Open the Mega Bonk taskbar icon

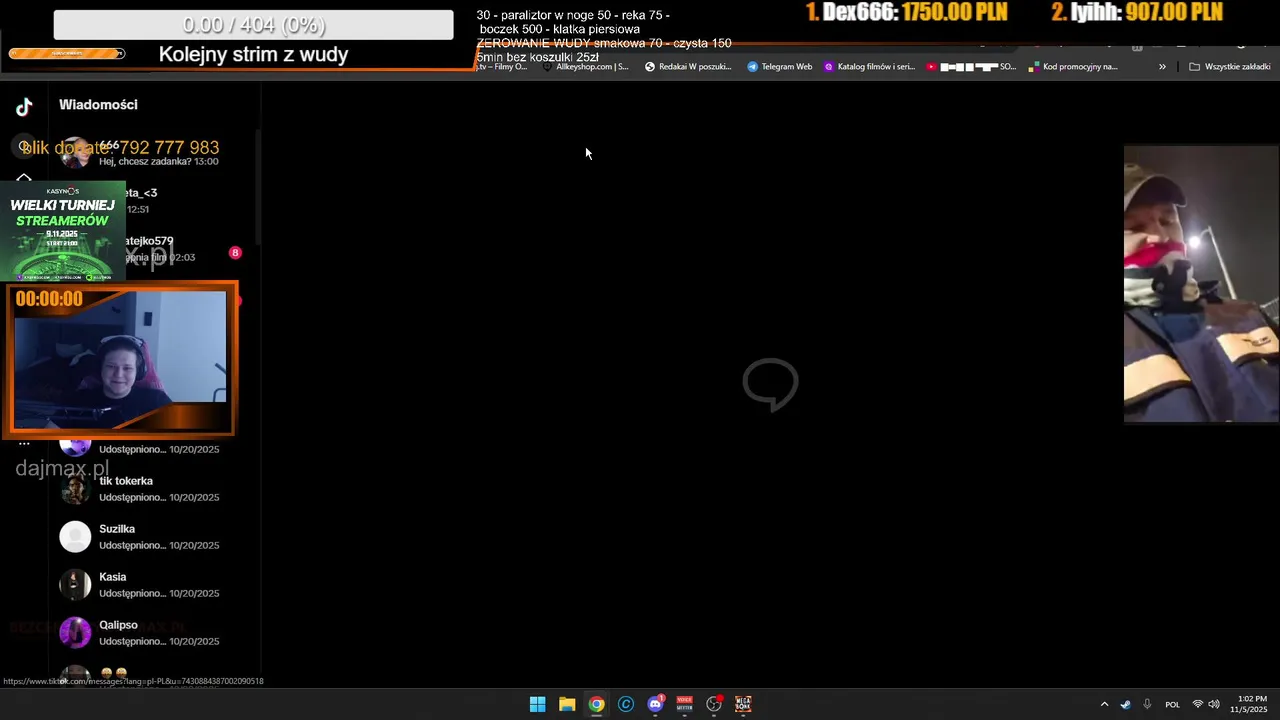[743, 704]
